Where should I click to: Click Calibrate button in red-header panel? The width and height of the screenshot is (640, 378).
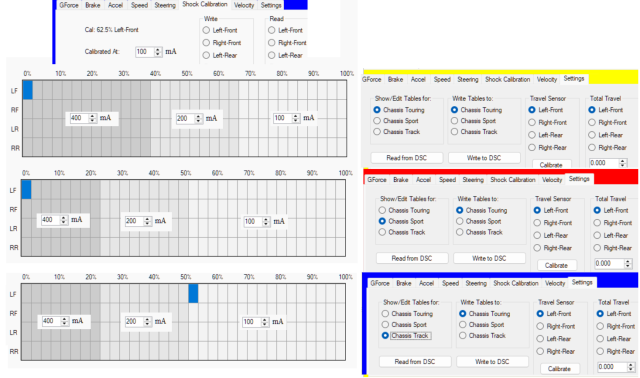pos(556,265)
